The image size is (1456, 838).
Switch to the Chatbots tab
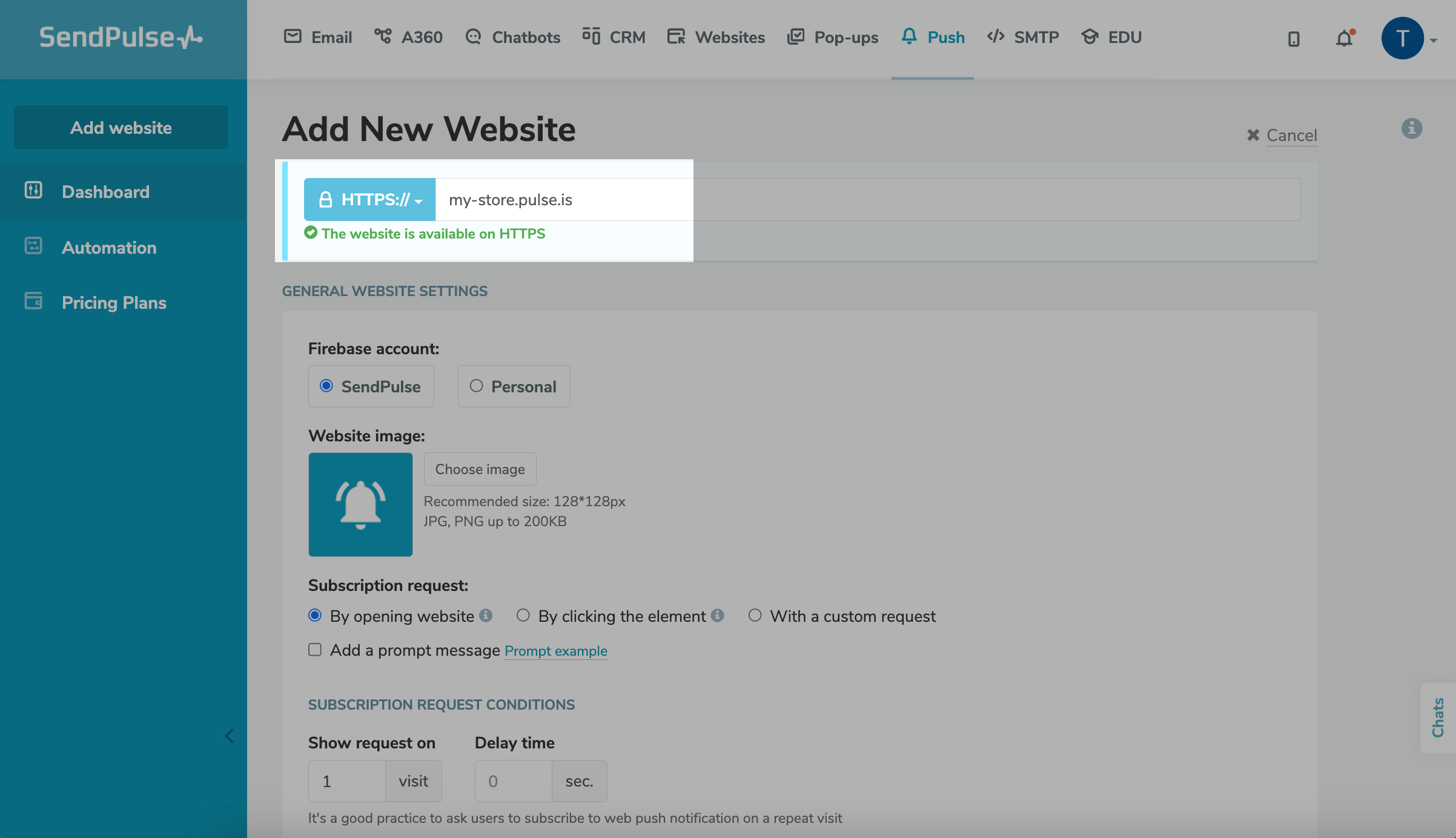click(x=513, y=38)
